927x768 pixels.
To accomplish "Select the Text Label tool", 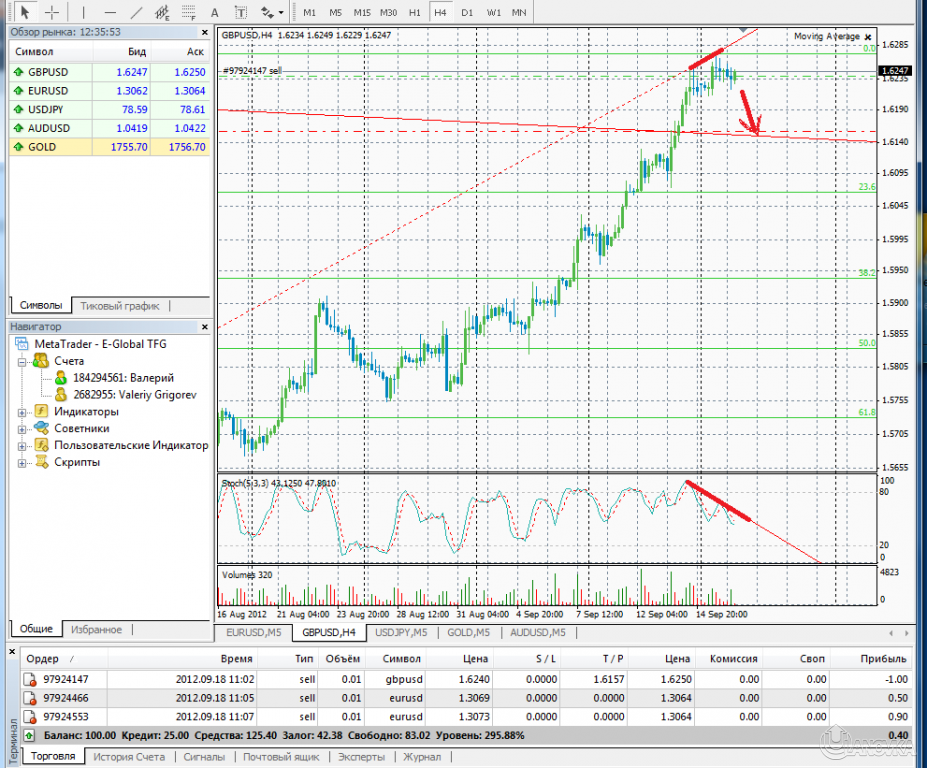I will point(240,12).
